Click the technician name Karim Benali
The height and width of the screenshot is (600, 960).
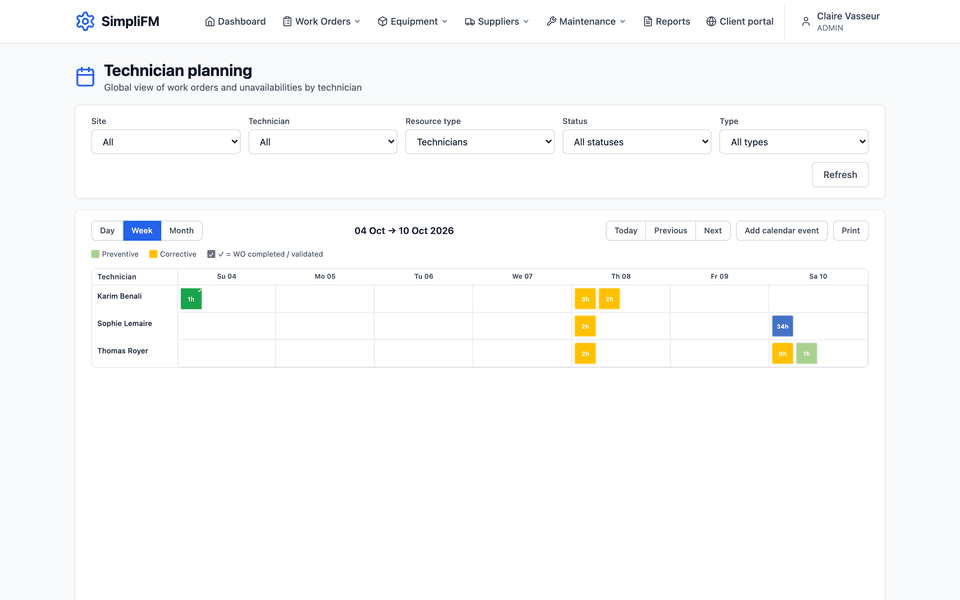[x=119, y=296]
